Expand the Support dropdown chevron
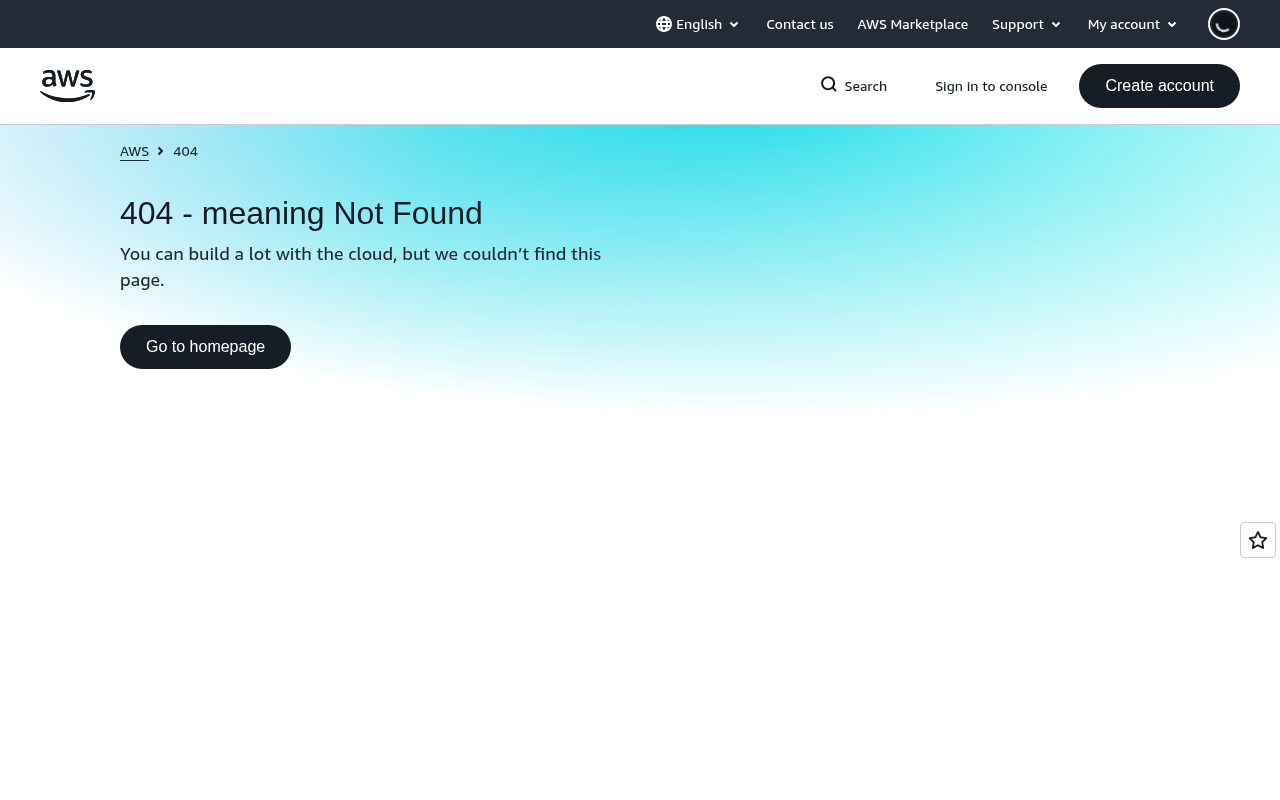Screen dimensions: 1280x800 click(x=1056, y=25)
